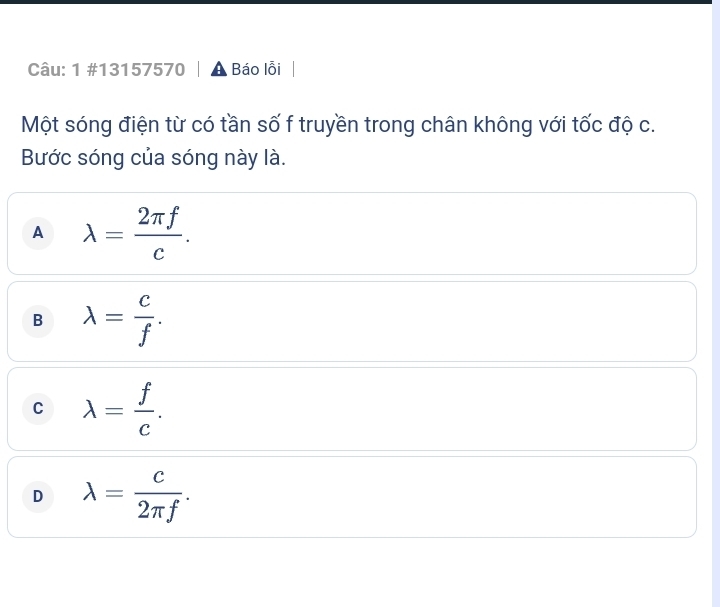Image resolution: width=720 pixels, height=607 pixels.
Task: Select the letter A answer badge
Action: point(38,233)
